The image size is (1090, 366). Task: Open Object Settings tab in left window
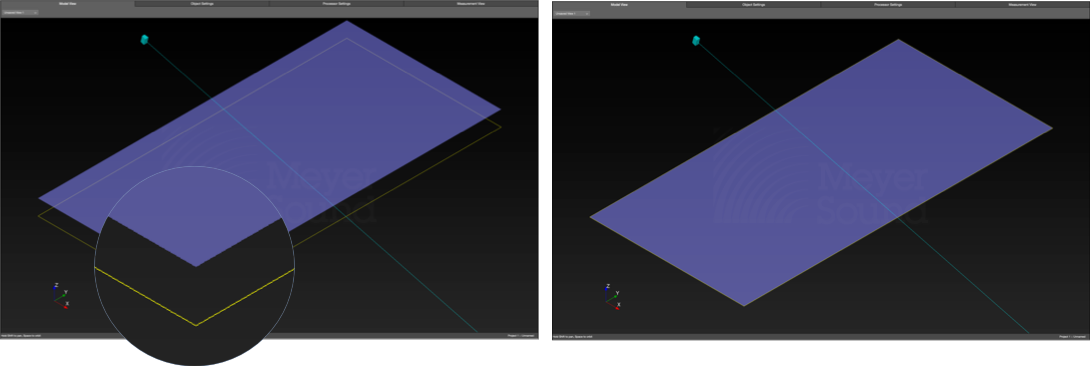(202, 3)
